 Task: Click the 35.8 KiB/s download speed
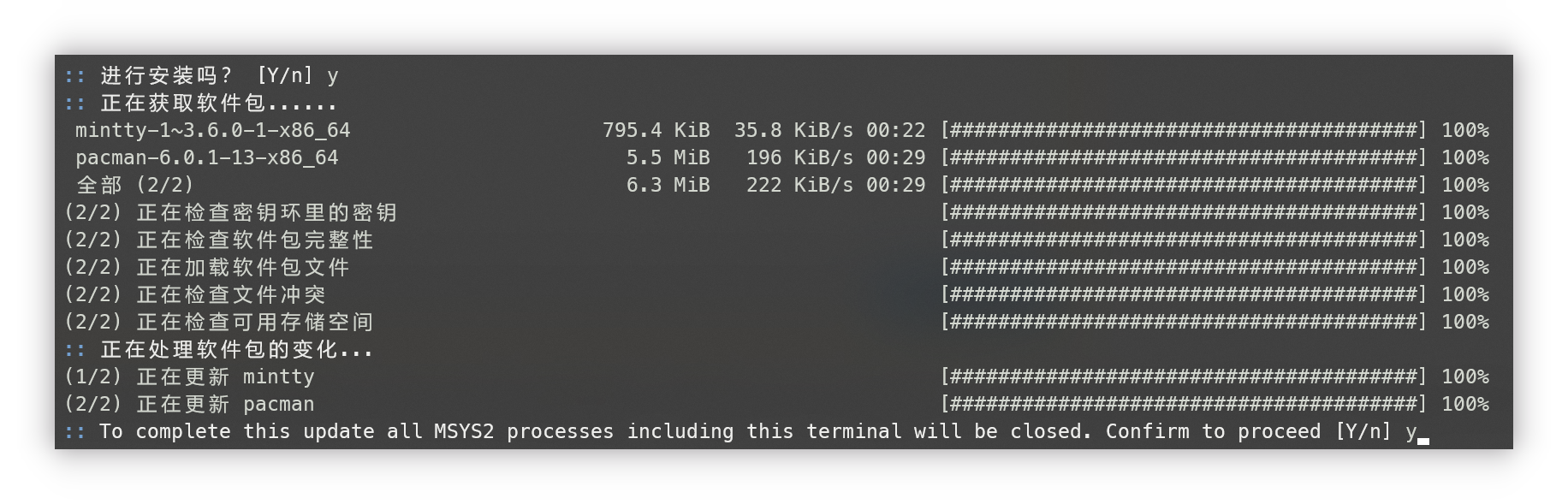coord(793,130)
